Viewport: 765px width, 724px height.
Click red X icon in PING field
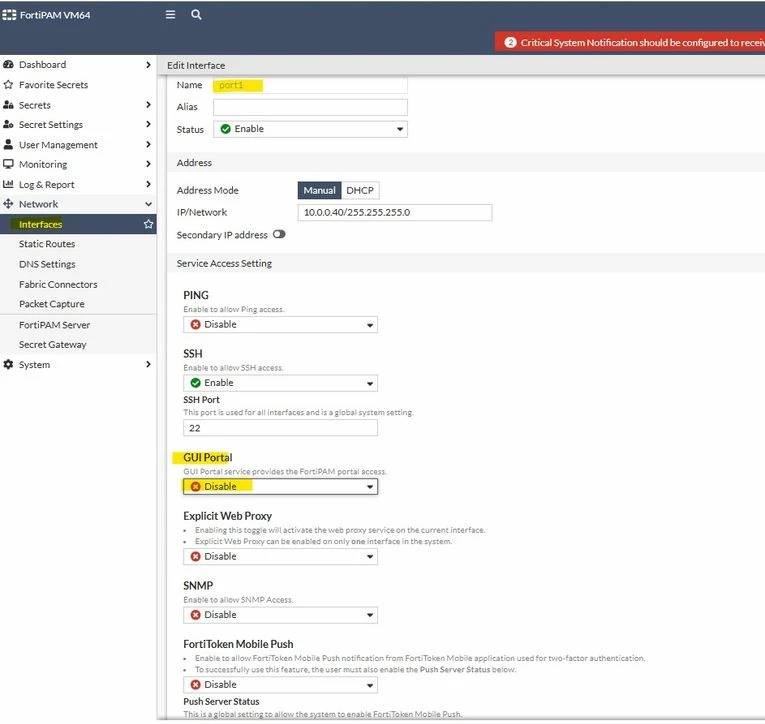coord(196,324)
